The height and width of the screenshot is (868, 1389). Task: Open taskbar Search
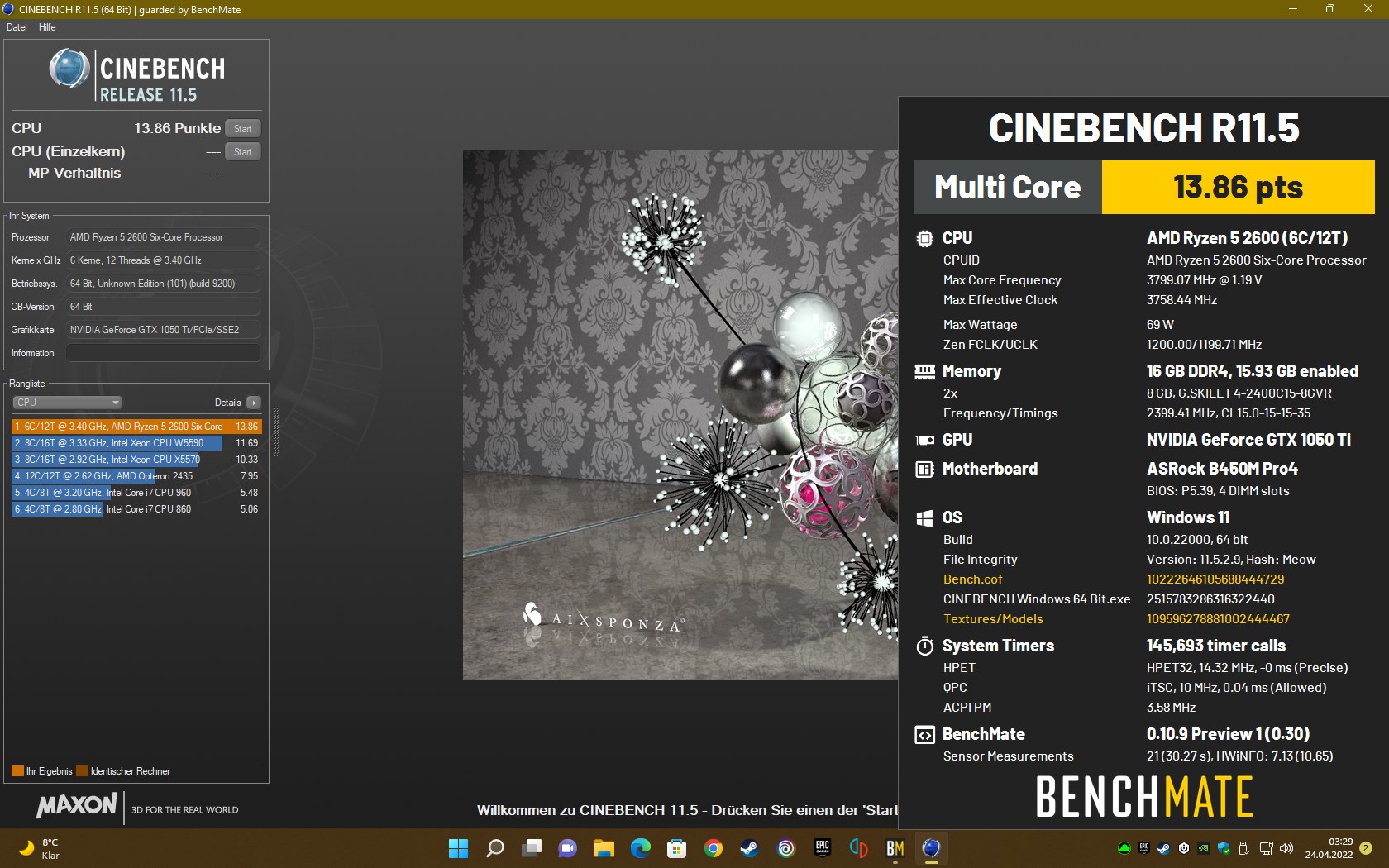point(495,848)
